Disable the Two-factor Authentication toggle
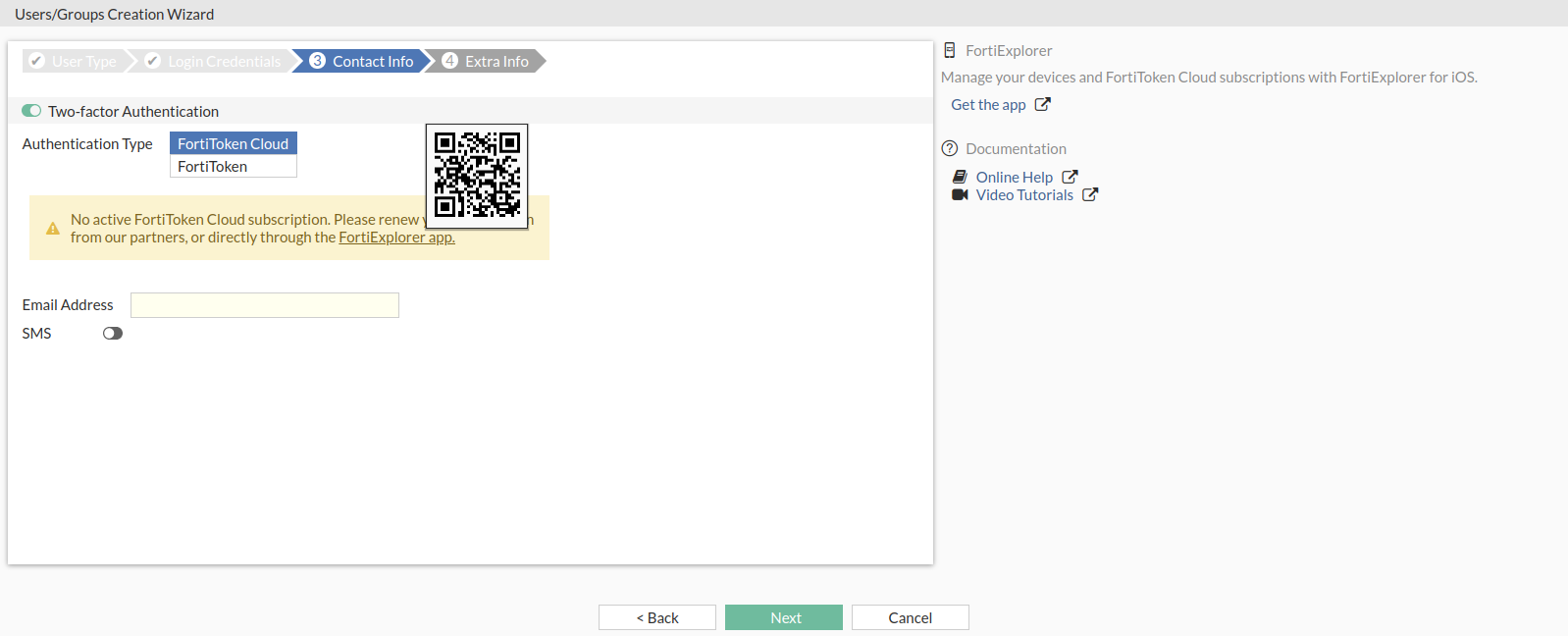 [31, 111]
